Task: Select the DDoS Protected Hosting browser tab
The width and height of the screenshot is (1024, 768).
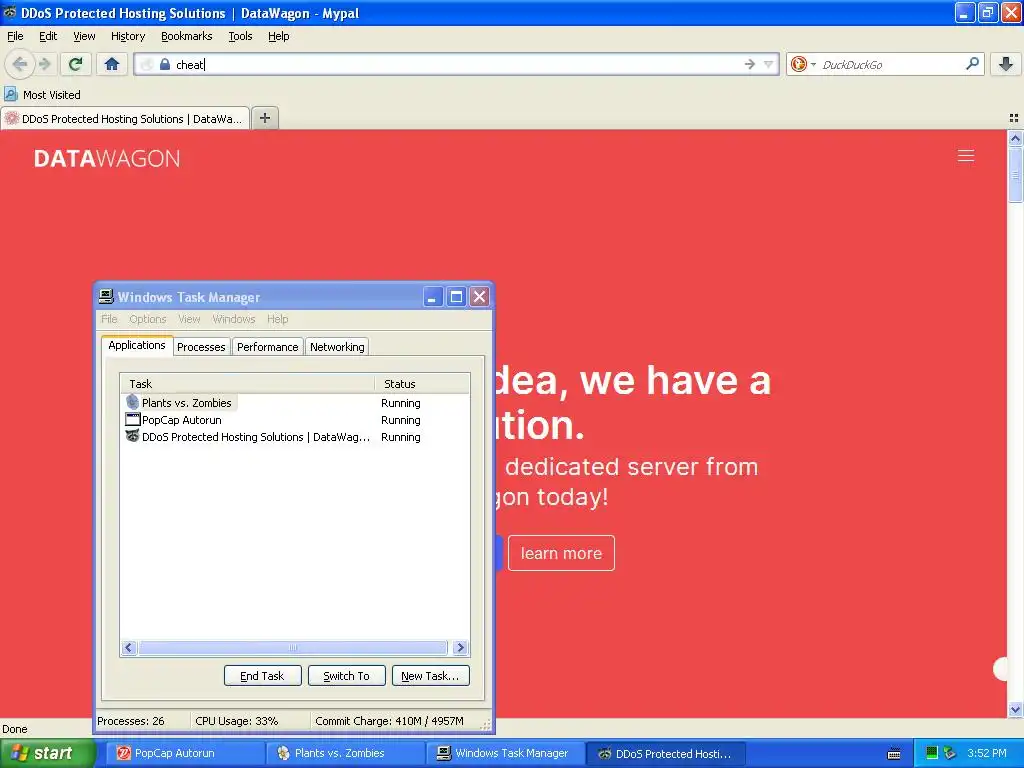Action: pyautogui.click(x=125, y=119)
